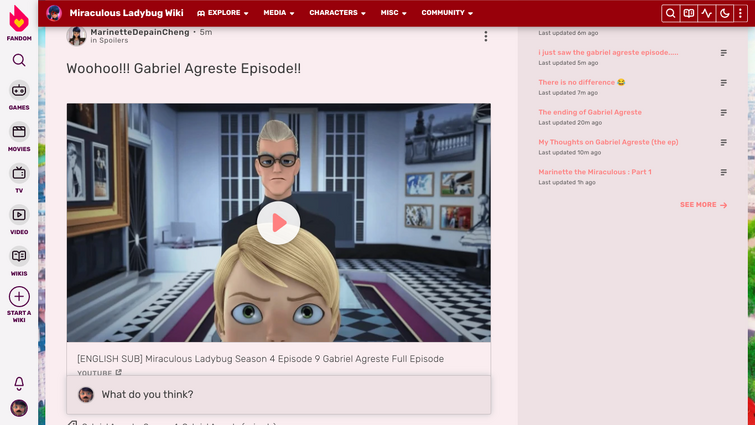Open 'Marinette the Miraculous : Part 1' post
Viewport: 755px width, 425px height.
[595, 172]
